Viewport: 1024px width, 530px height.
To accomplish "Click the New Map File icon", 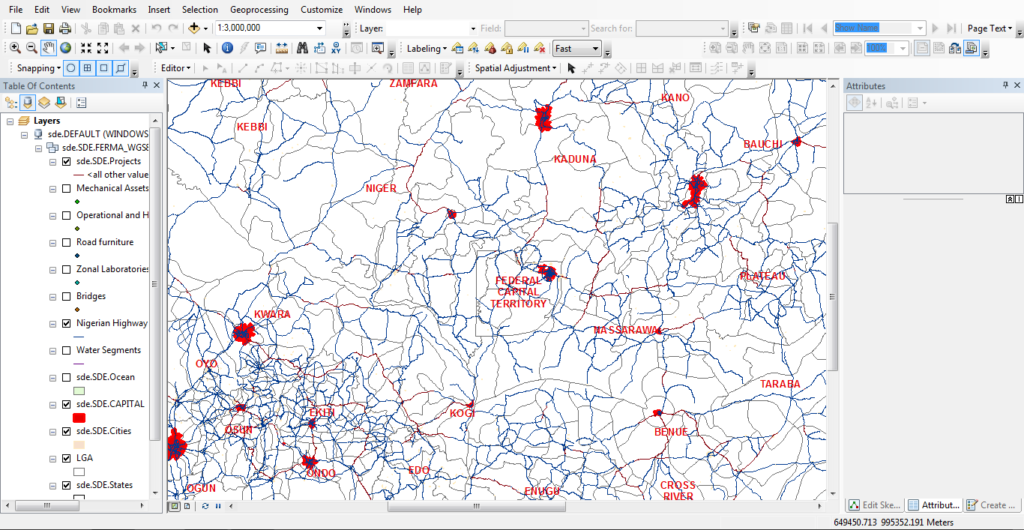I will (x=15, y=28).
